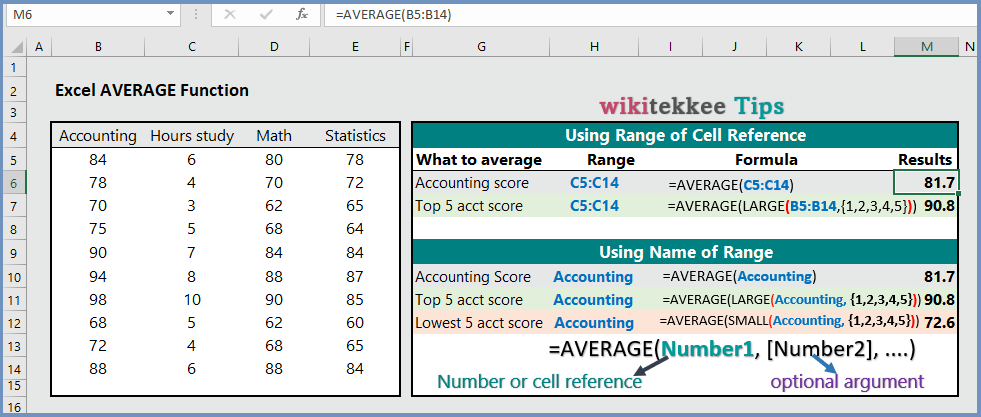981x417 pixels.
Task: Click the 'Excel AVERAGE Function' title cell
Action: point(152,91)
